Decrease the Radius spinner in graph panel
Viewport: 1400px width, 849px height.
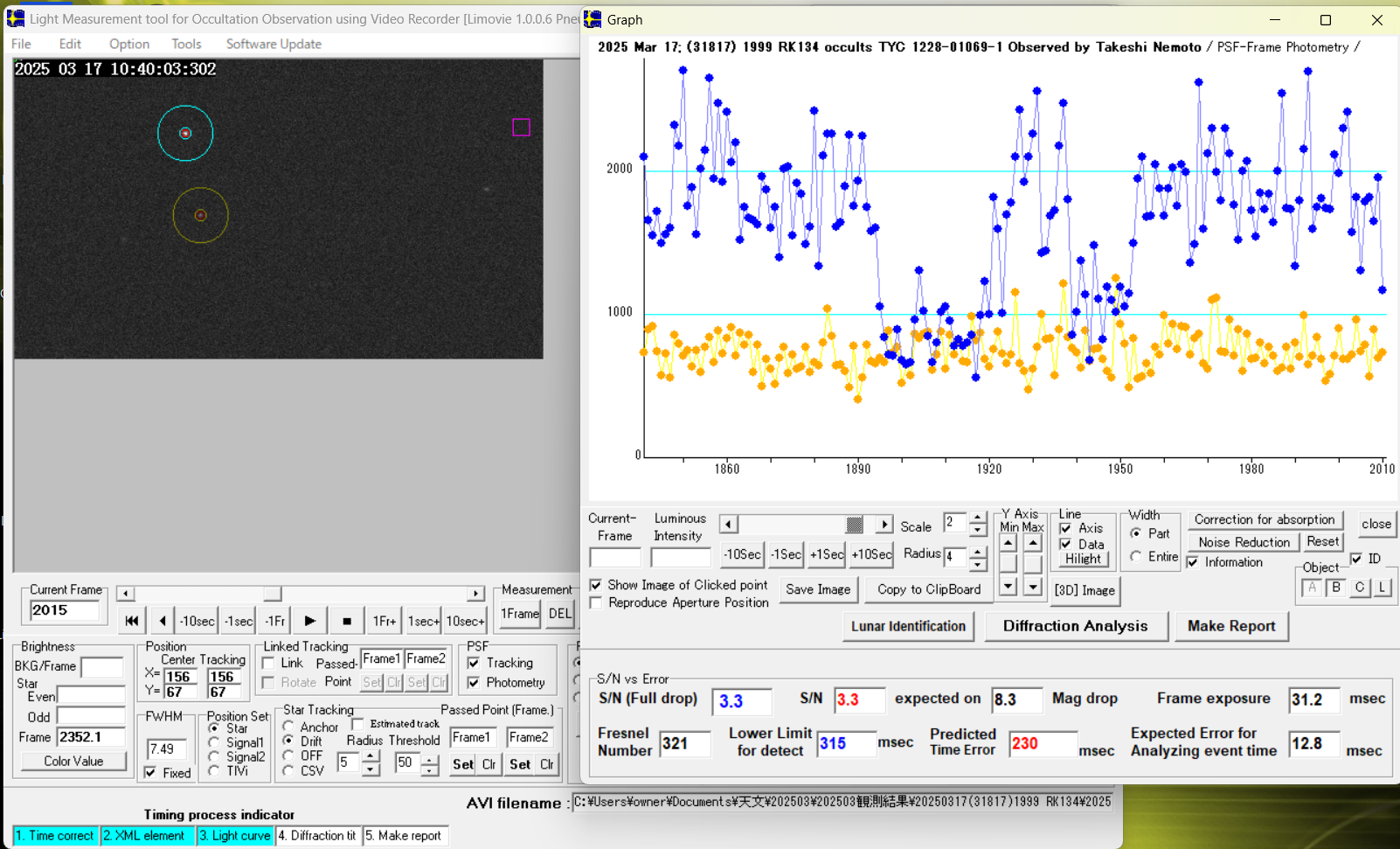click(978, 564)
